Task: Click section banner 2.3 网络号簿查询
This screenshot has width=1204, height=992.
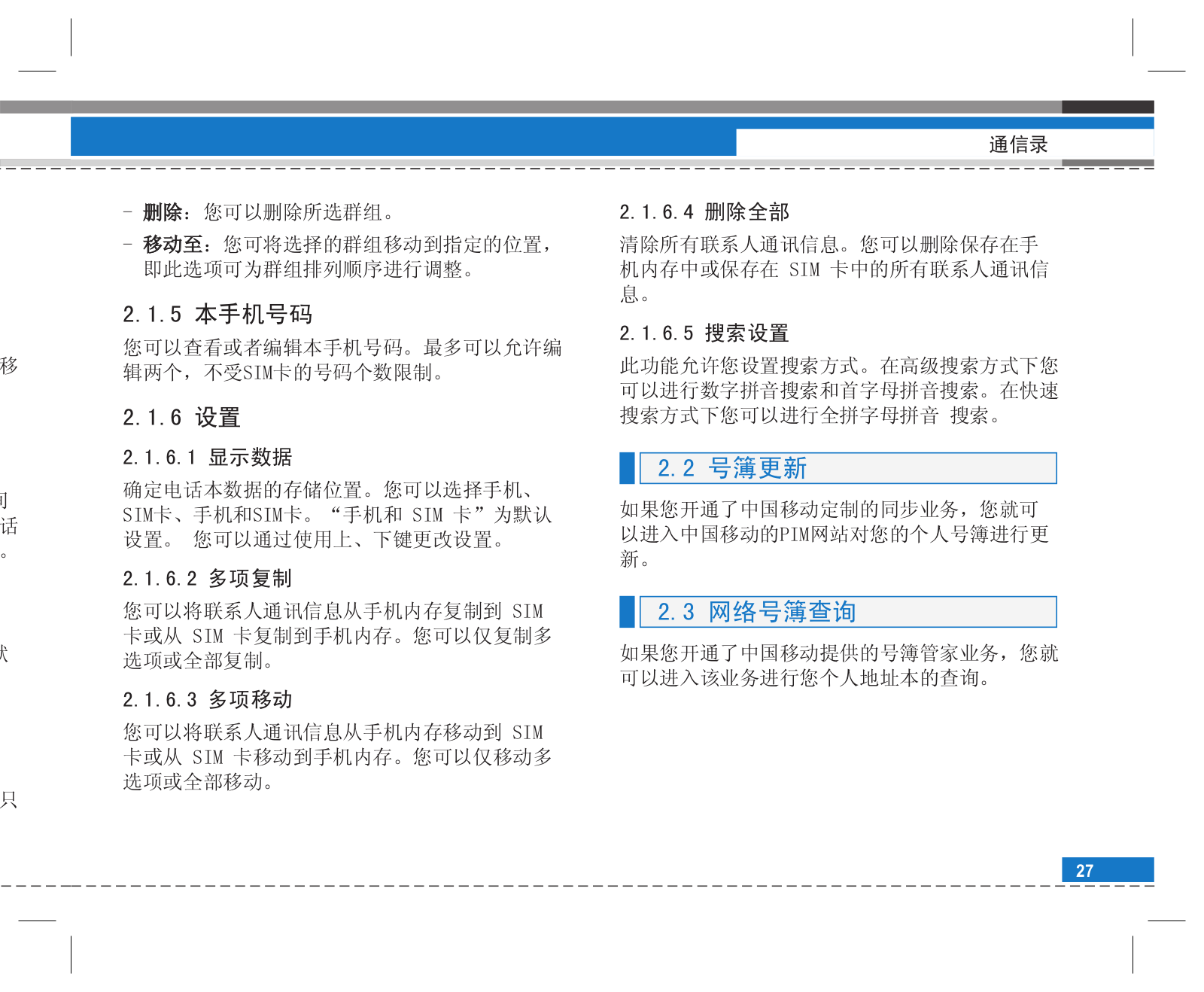Action: point(838,612)
